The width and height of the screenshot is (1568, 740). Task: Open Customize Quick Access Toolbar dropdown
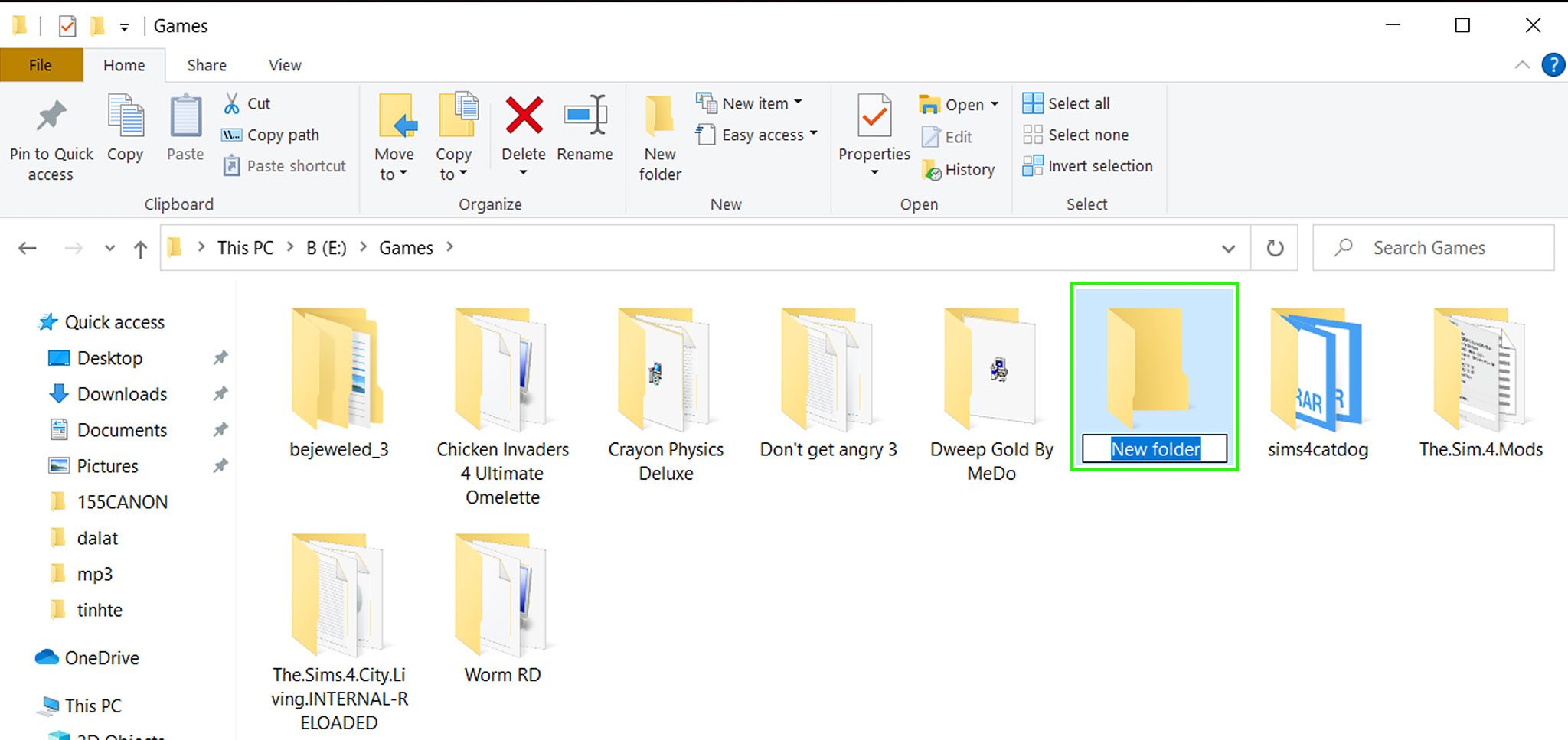pos(124,28)
